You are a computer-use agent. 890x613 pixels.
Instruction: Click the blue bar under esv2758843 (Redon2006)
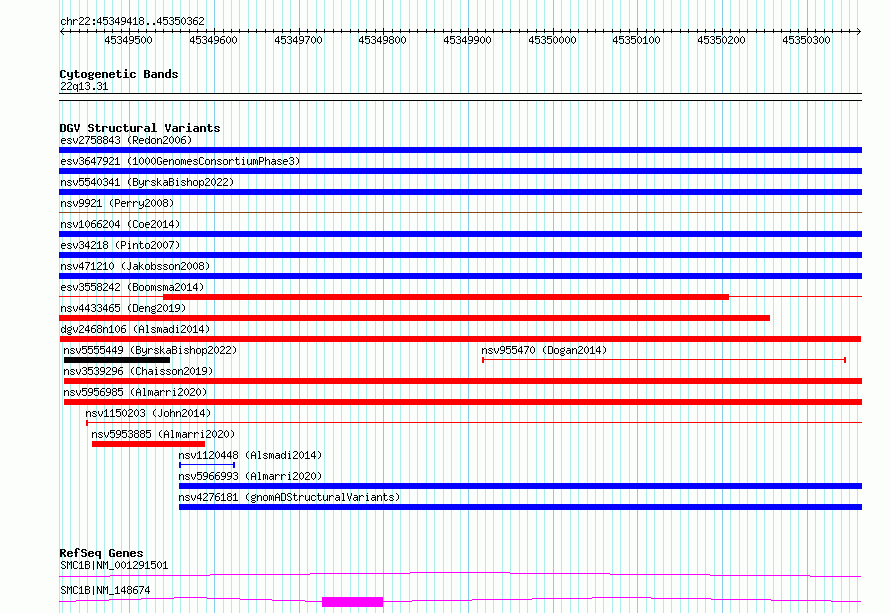460,150
